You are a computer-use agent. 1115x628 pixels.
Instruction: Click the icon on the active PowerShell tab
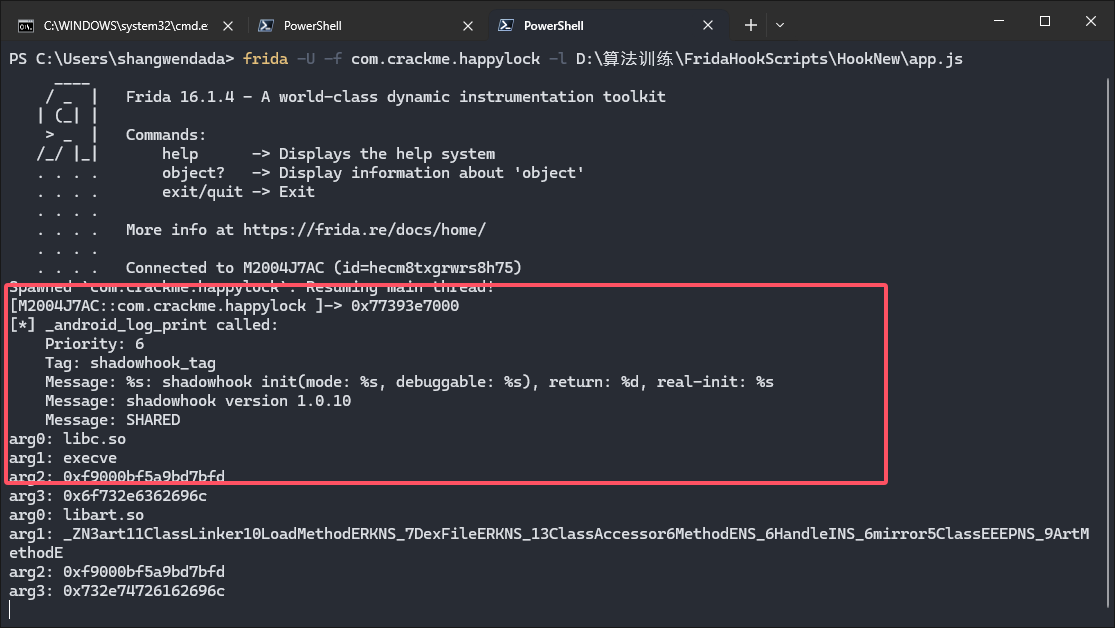[x=506, y=26]
